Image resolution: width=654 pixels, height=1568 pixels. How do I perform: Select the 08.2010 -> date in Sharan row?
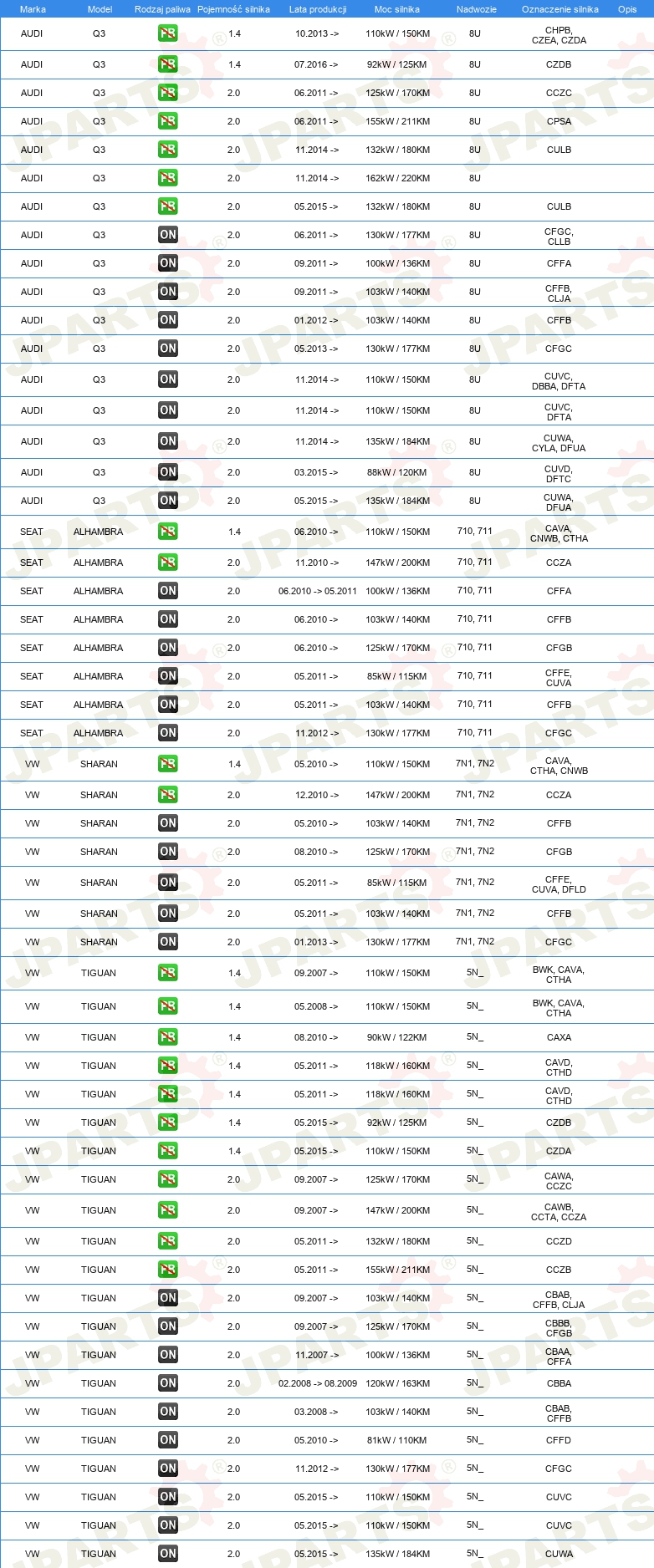click(x=317, y=852)
